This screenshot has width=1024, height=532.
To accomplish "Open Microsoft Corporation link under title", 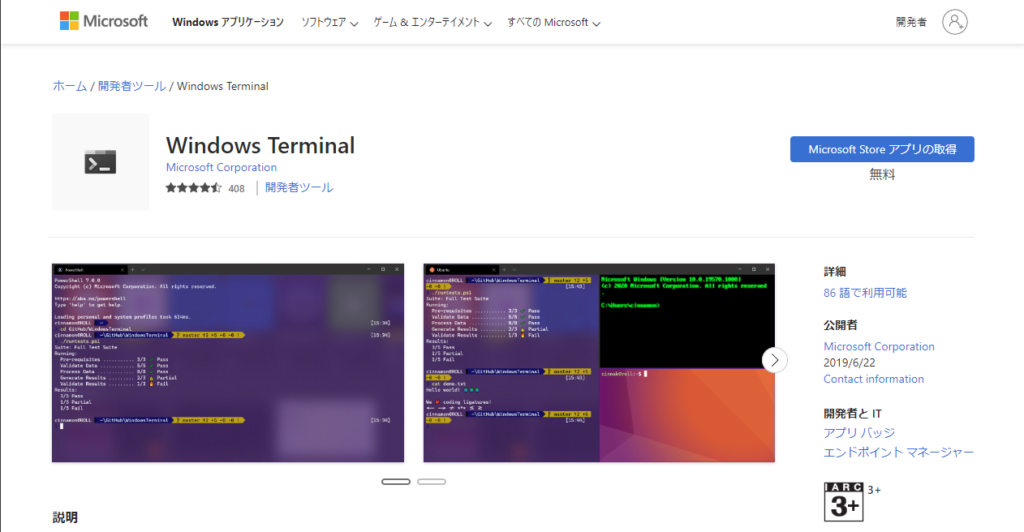I will [221, 167].
